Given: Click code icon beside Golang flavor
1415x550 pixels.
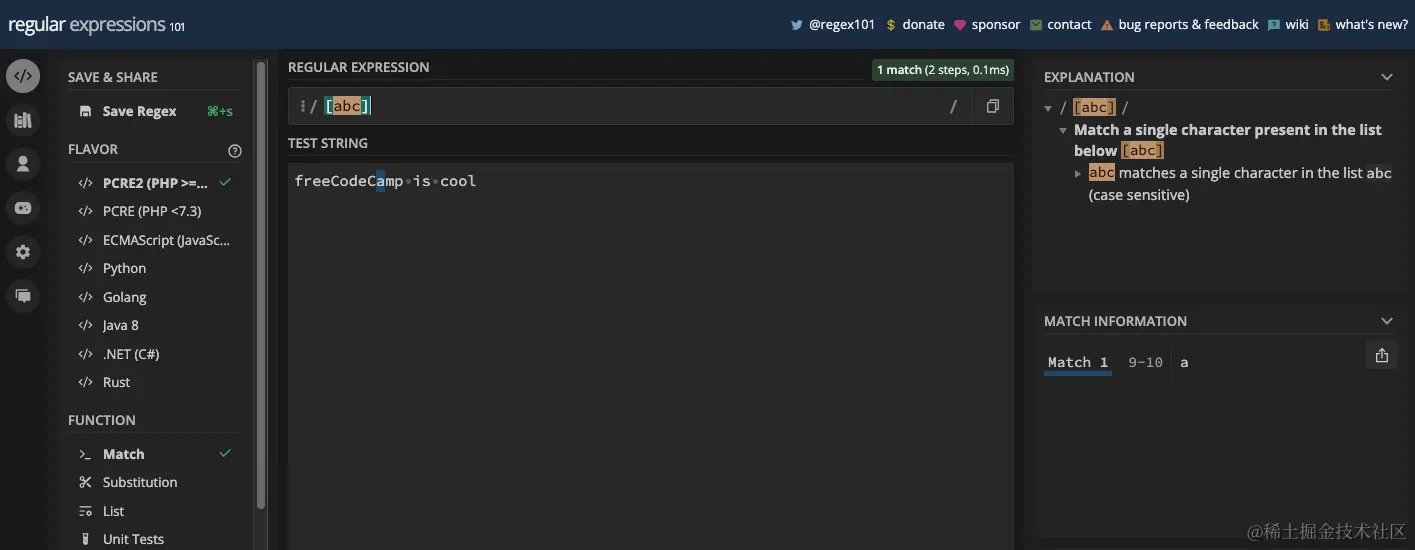Looking at the screenshot, I should tap(85, 297).
